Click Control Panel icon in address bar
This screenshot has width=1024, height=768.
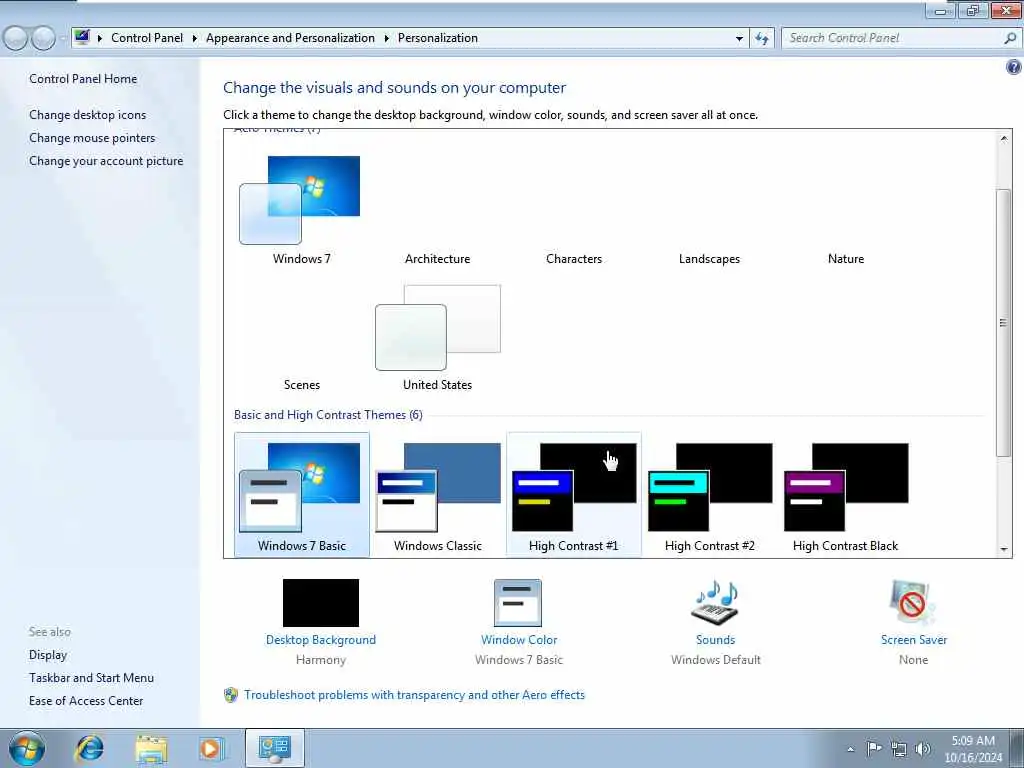click(82, 37)
